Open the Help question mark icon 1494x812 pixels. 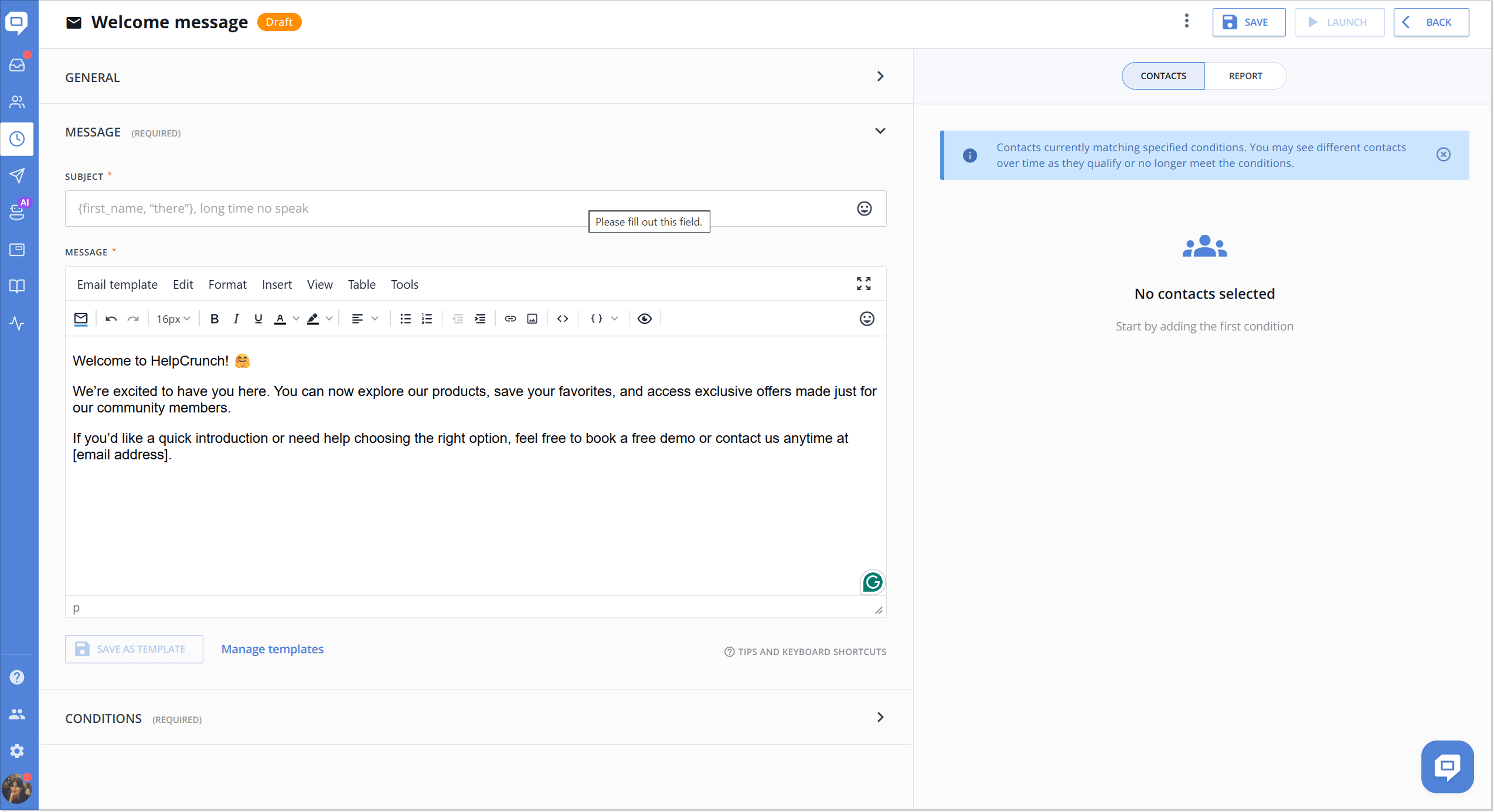click(17, 677)
